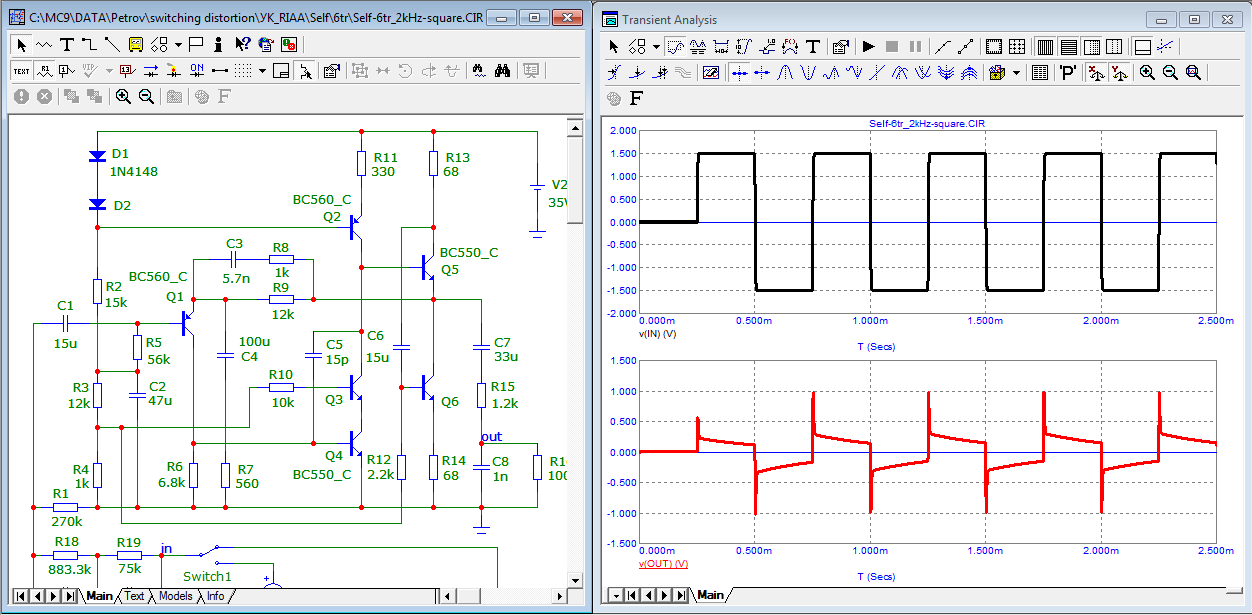Click the Valley cursor function icon
This screenshot has height=615, width=1252.
808,72
